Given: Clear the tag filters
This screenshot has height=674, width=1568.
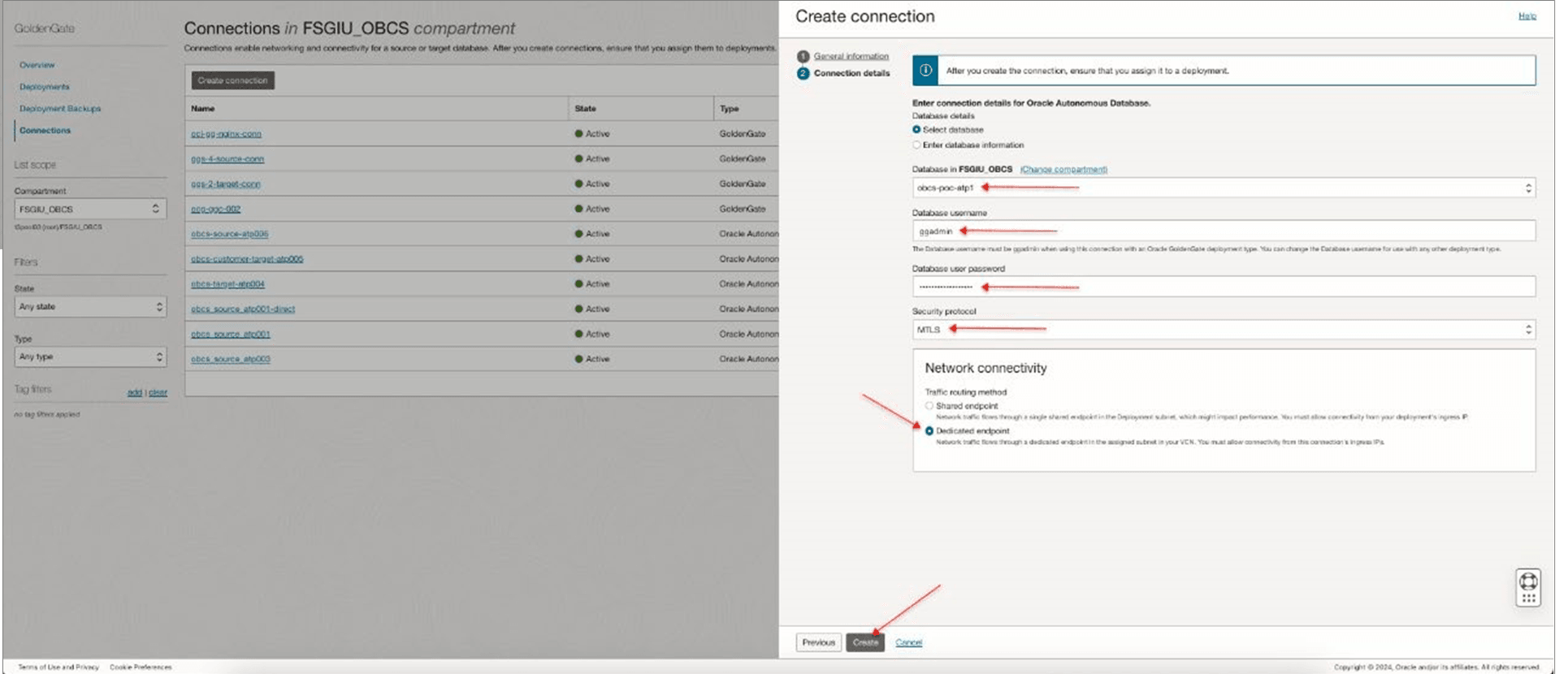Looking at the screenshot, I should click(x=158, y=393).
